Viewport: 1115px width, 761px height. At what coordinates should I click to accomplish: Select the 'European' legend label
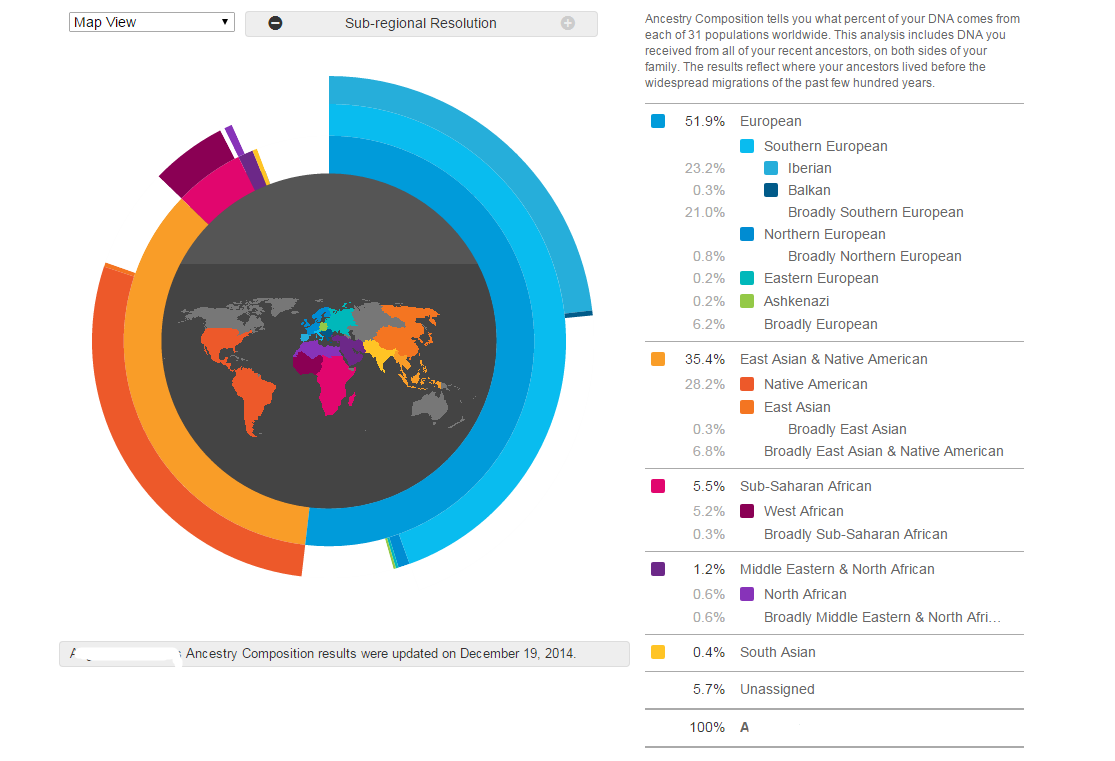(x=771, y=121)
